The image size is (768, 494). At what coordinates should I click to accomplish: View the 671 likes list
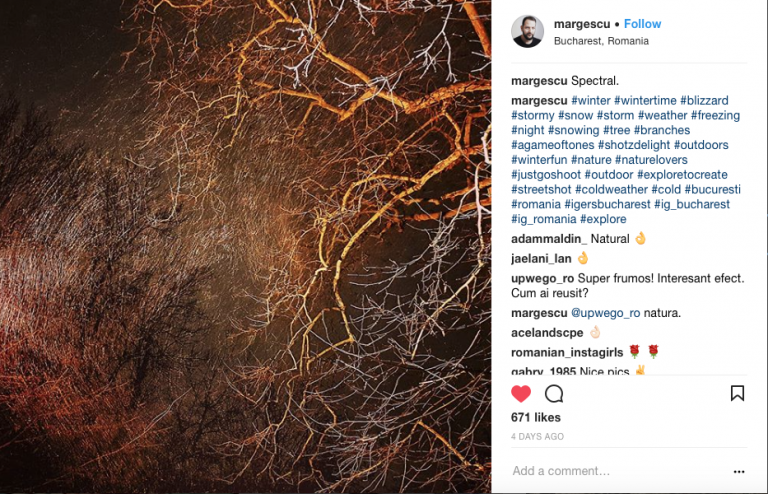[x=535, y=418]
